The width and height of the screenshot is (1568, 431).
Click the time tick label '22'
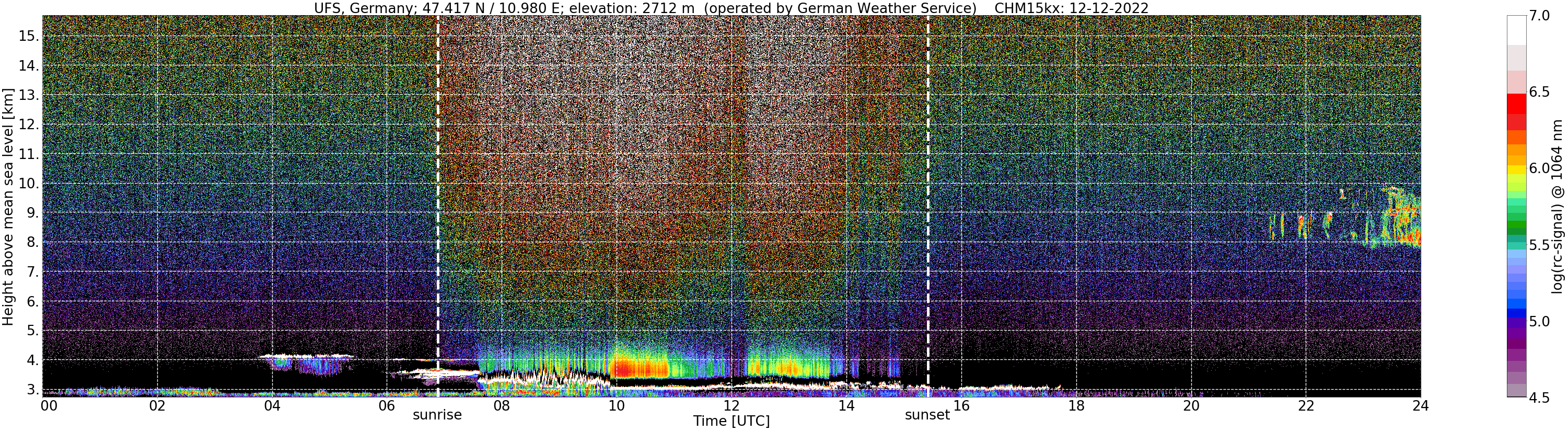click(1305, 405)
